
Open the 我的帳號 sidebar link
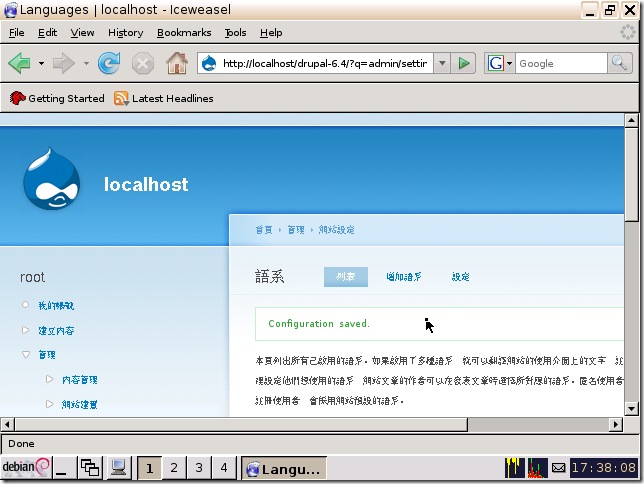[56, 305]
